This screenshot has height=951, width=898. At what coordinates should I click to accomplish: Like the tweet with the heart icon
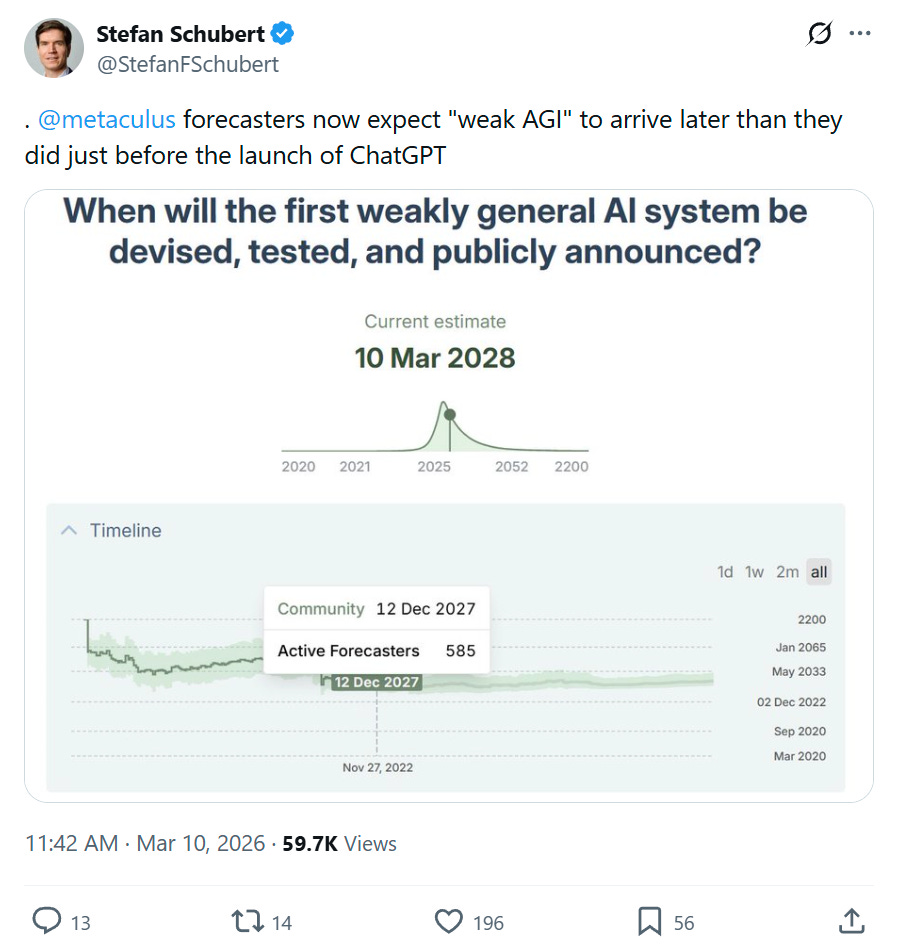click(x=449, y=921)
